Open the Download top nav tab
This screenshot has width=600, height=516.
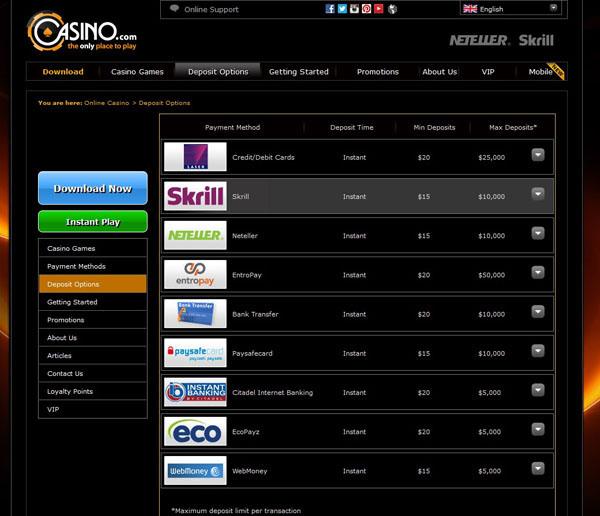click(x=63, y=72)
